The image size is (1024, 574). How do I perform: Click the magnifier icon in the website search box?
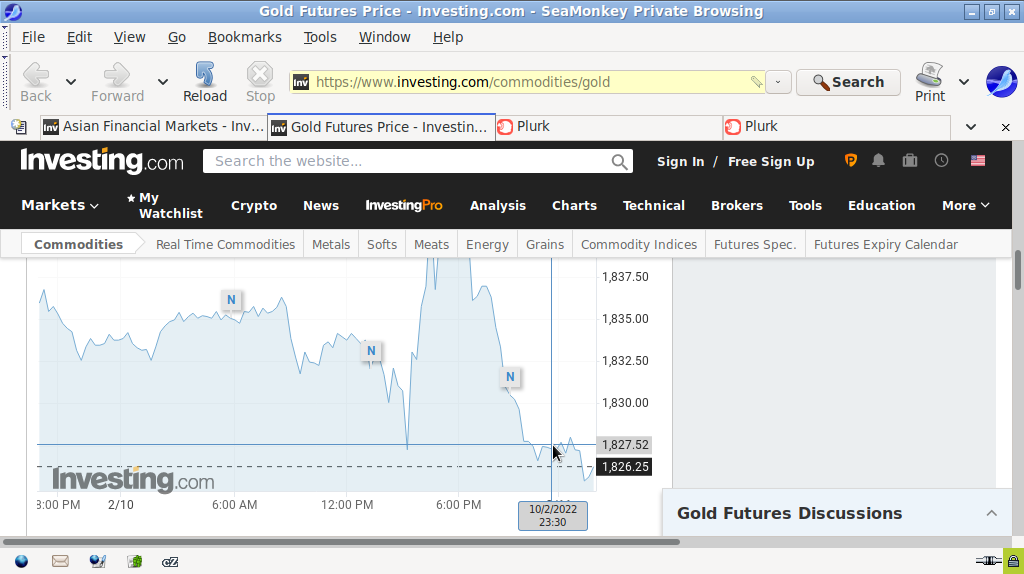[619, 162]
